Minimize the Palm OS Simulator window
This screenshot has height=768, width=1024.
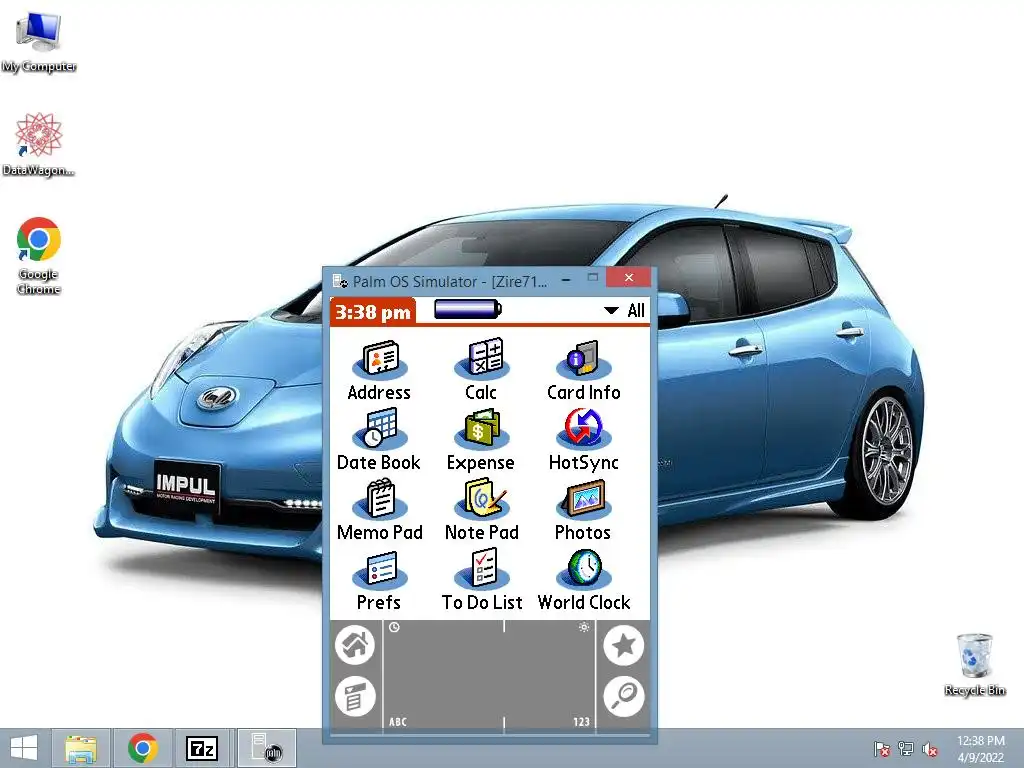pyautogui.click(x=566, y=280)
